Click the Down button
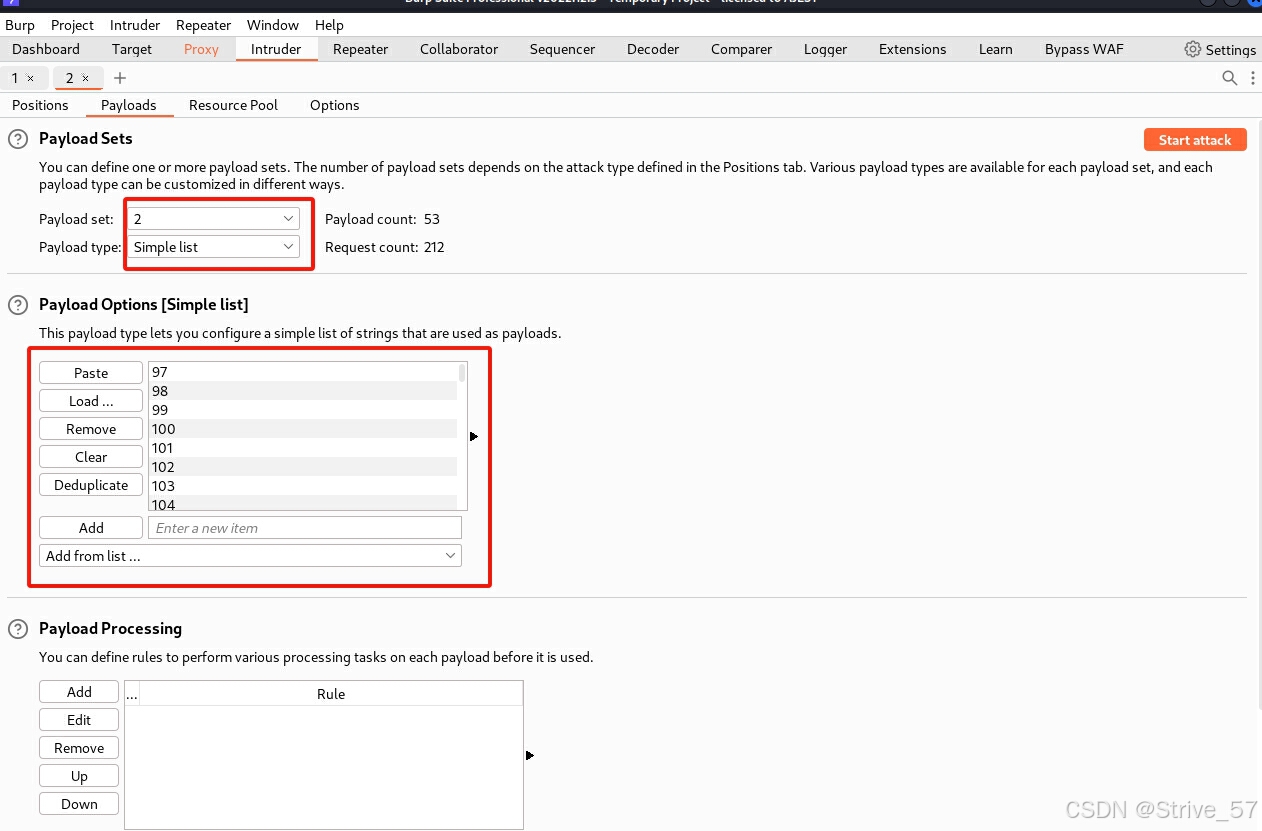 coord(79,804)
